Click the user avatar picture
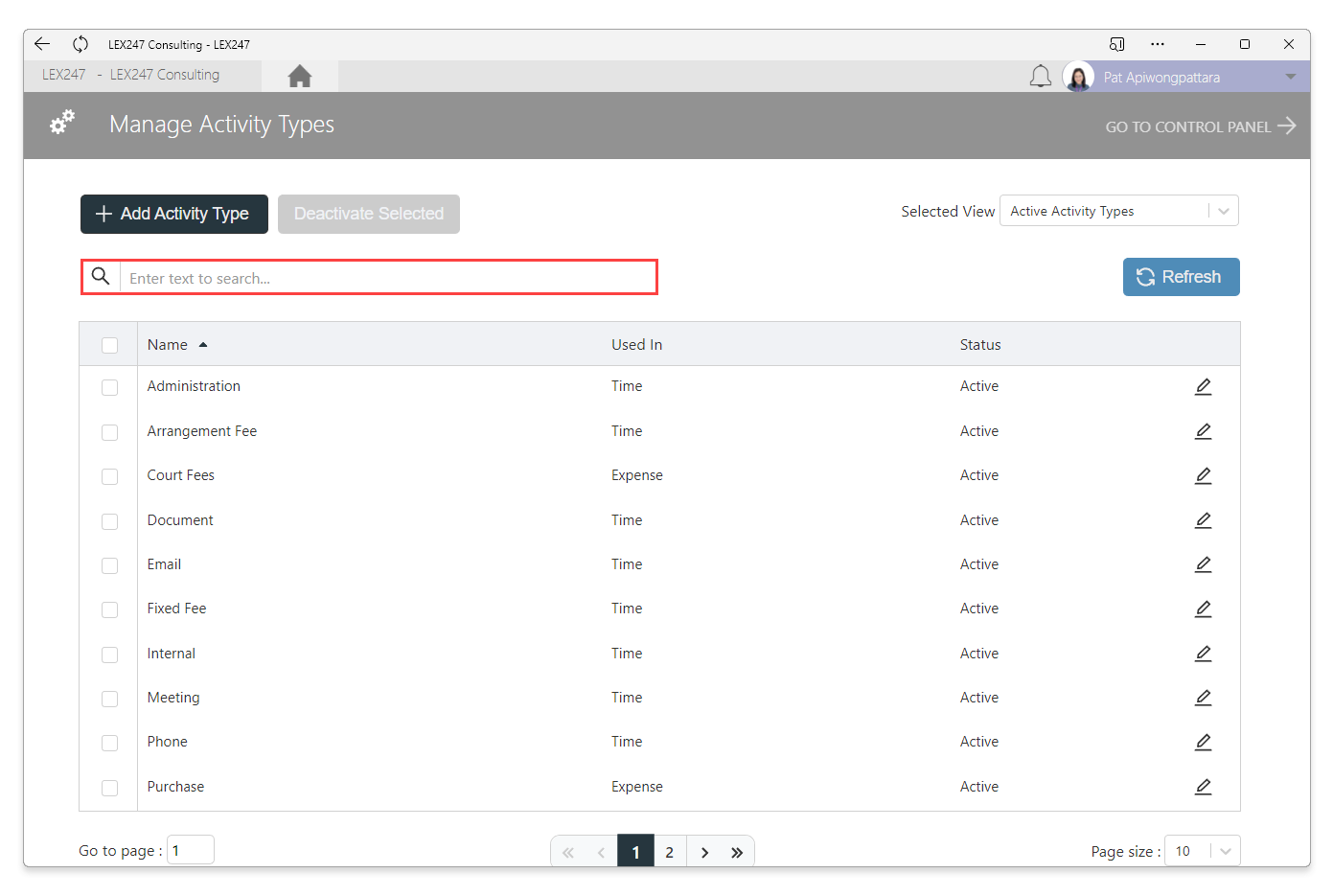Viewport: 1333px width, 896px height. pyautogui.click(x=1079, y=77)
